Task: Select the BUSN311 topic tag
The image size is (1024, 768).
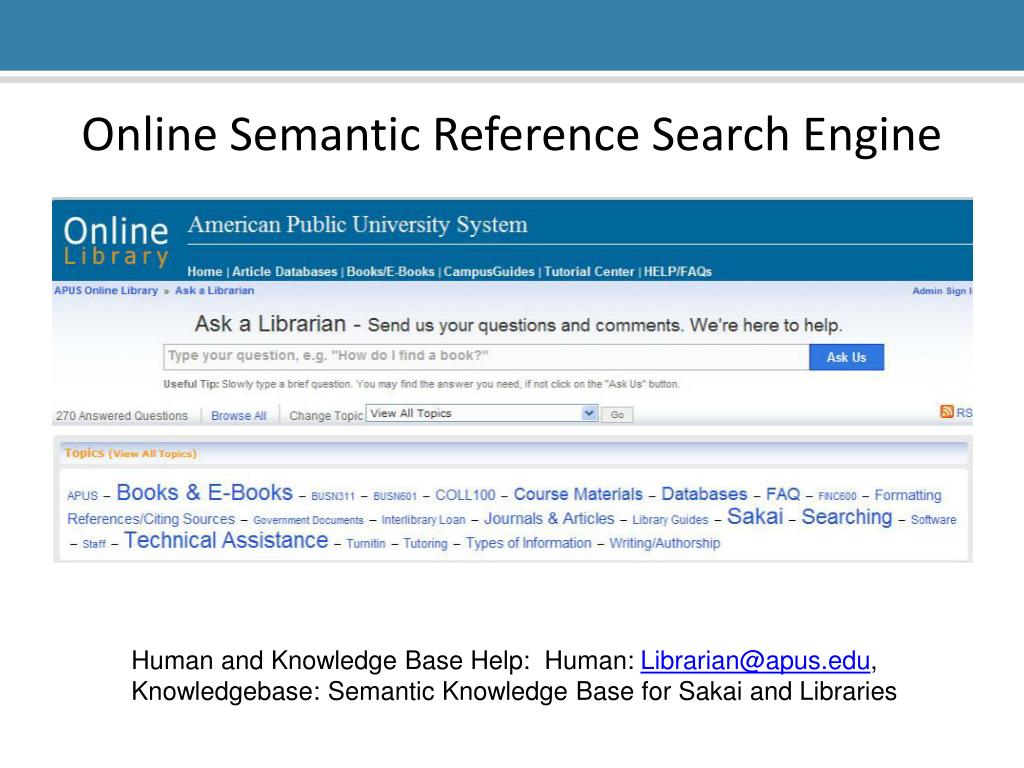Action: tap(333, 496)
